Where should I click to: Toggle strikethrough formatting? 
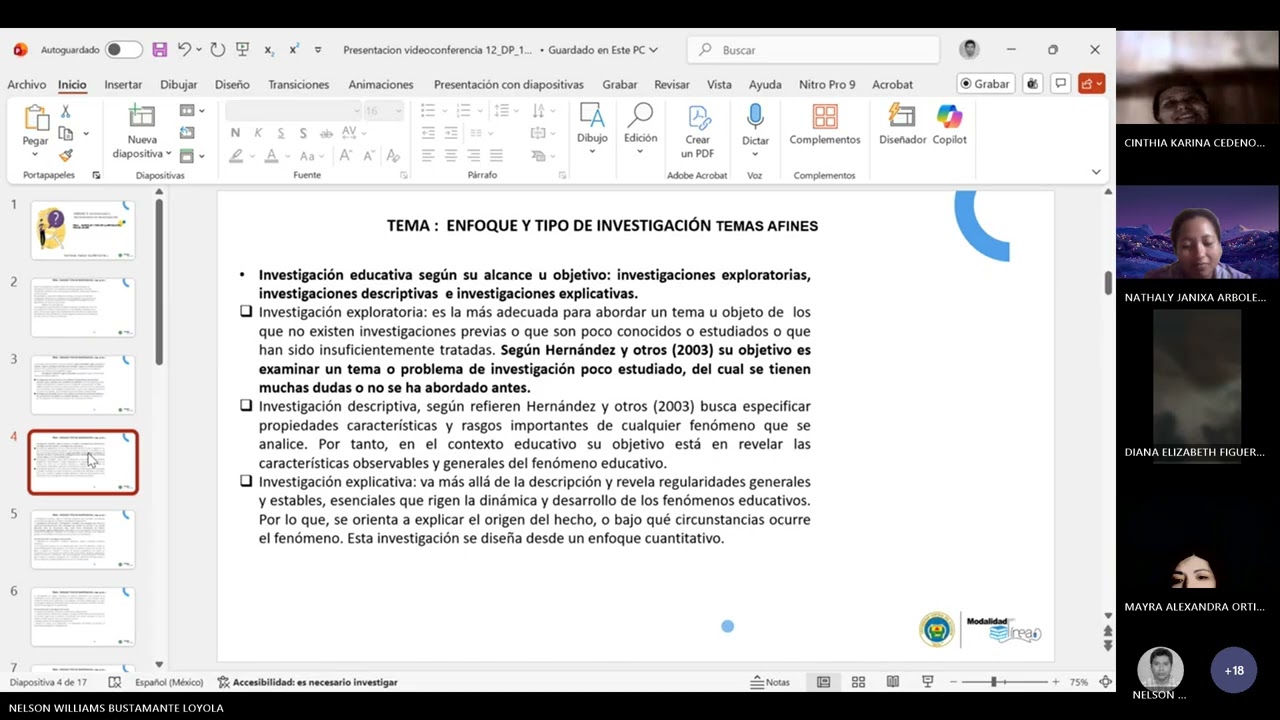(325, 133)
